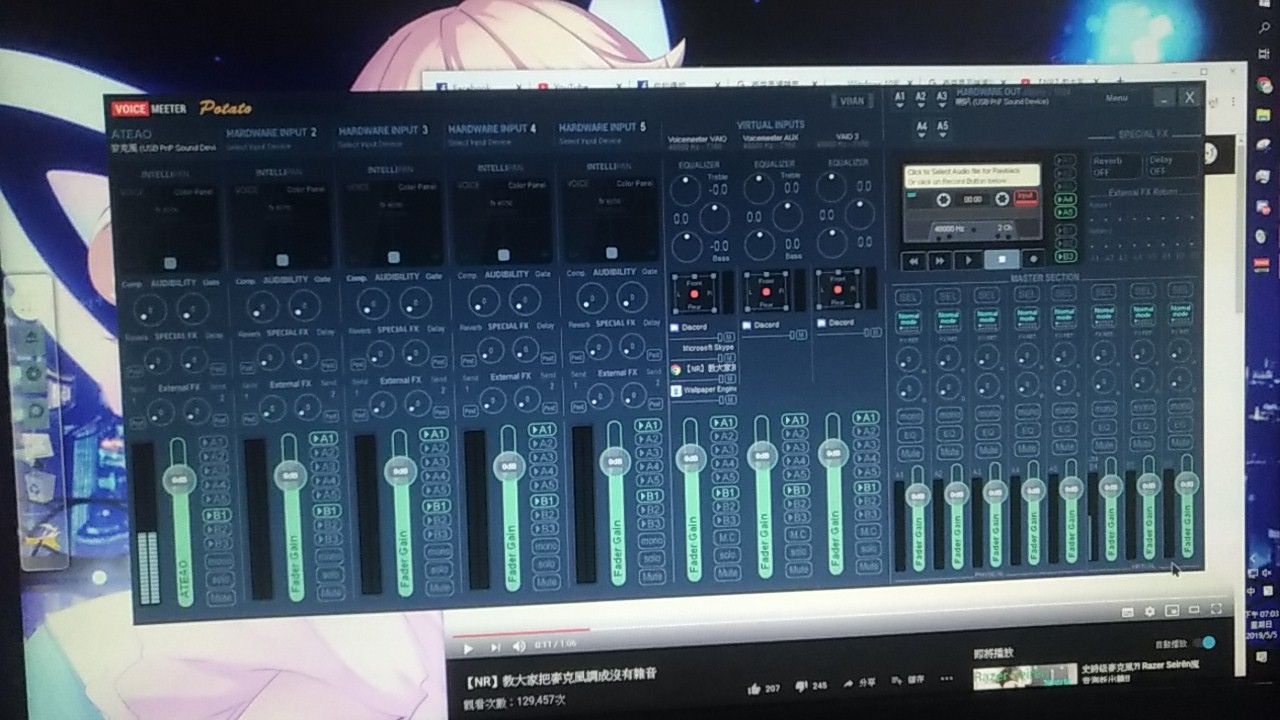The width and height of the screenshot is (1280, 720).
Task: Stop the cassette recorder
Action: click(1001, 259)
